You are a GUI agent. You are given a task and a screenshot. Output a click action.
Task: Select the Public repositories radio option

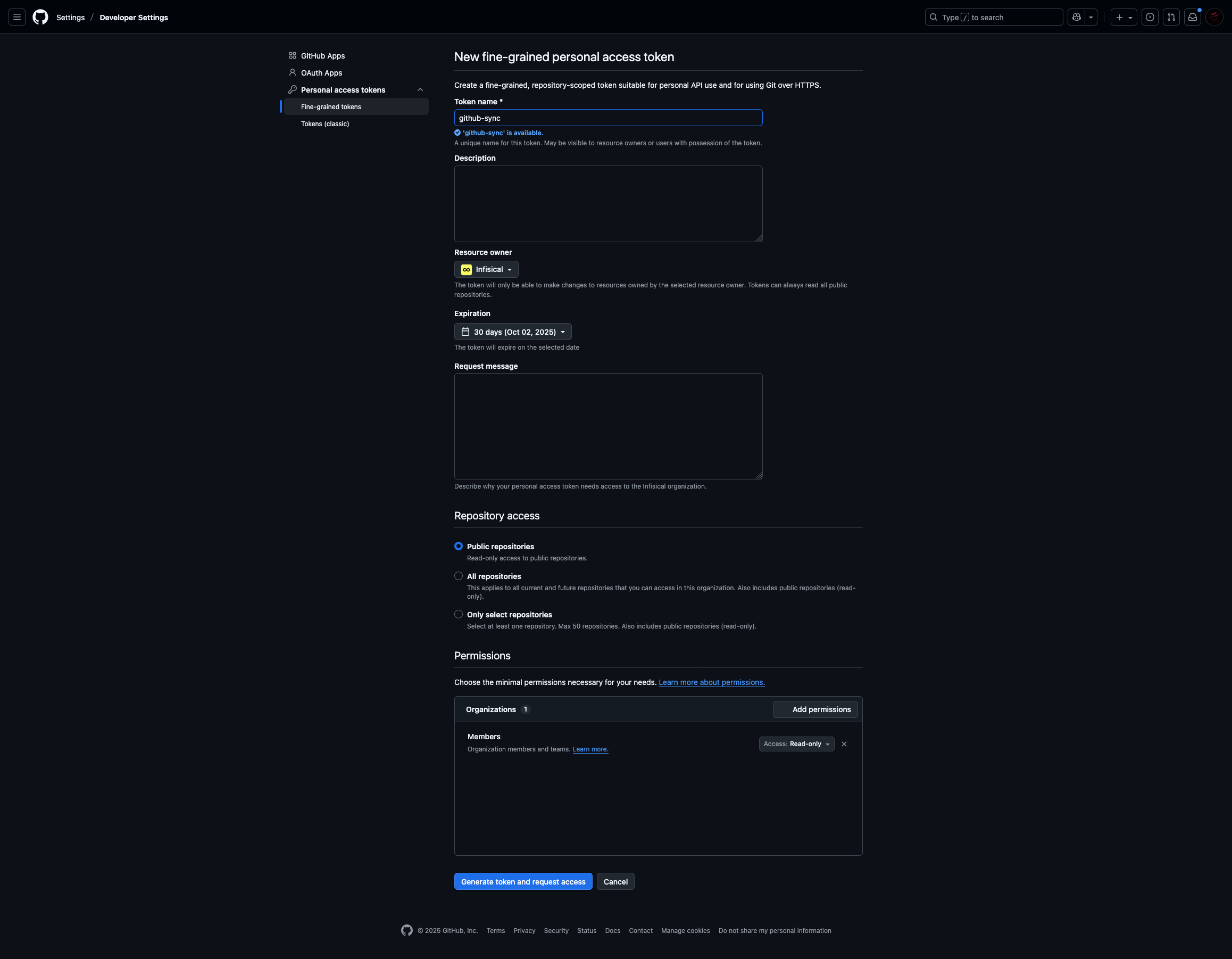(x=459, y=546)
